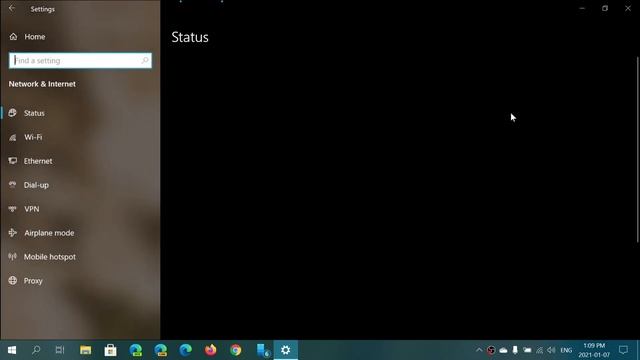This screenshot has height=360, width=640.
Task: Restore down the Settings window
Action: pyautogui.click(x=605, y=8)
